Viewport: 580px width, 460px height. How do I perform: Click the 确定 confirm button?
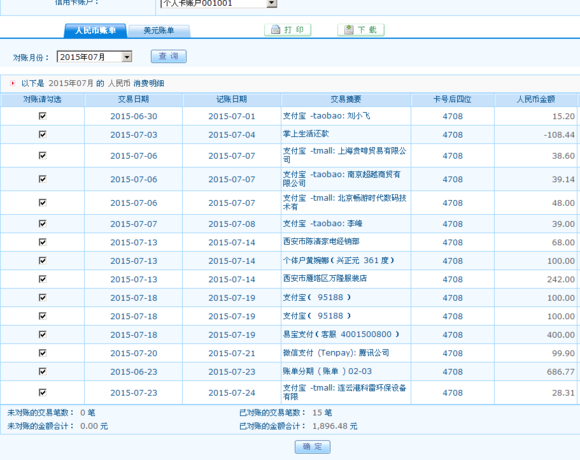click(x=313, y=447)
